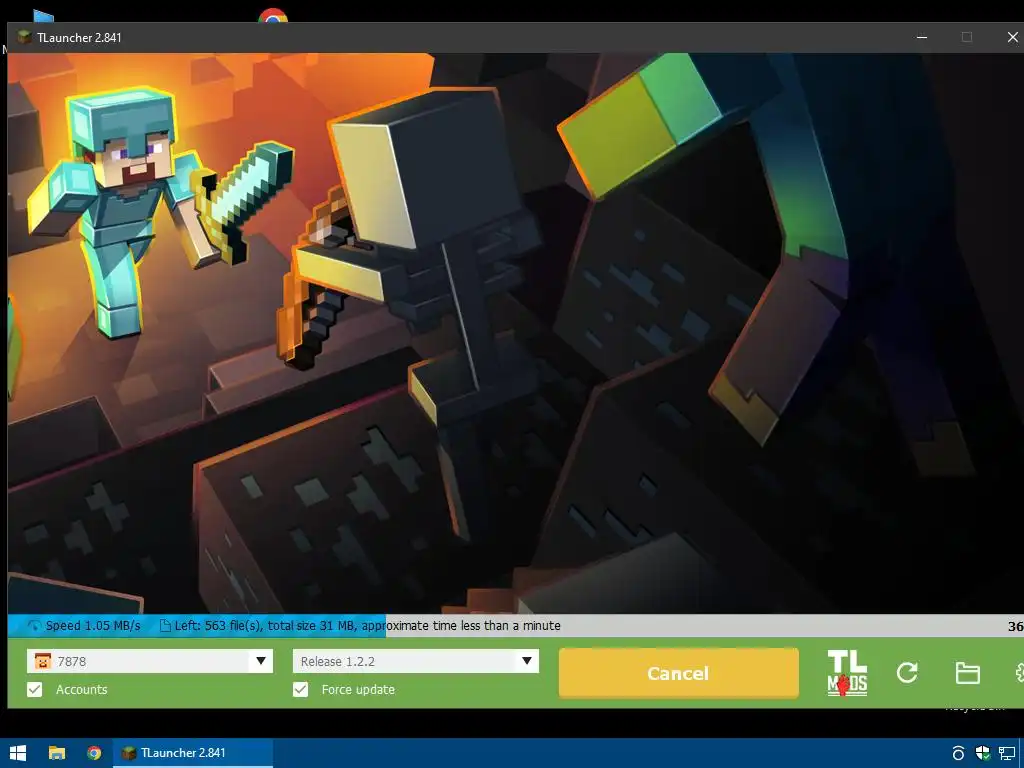Click Windows Security tray icon
The height and width of the screenshot is (768, 1024).
point(982,753)
